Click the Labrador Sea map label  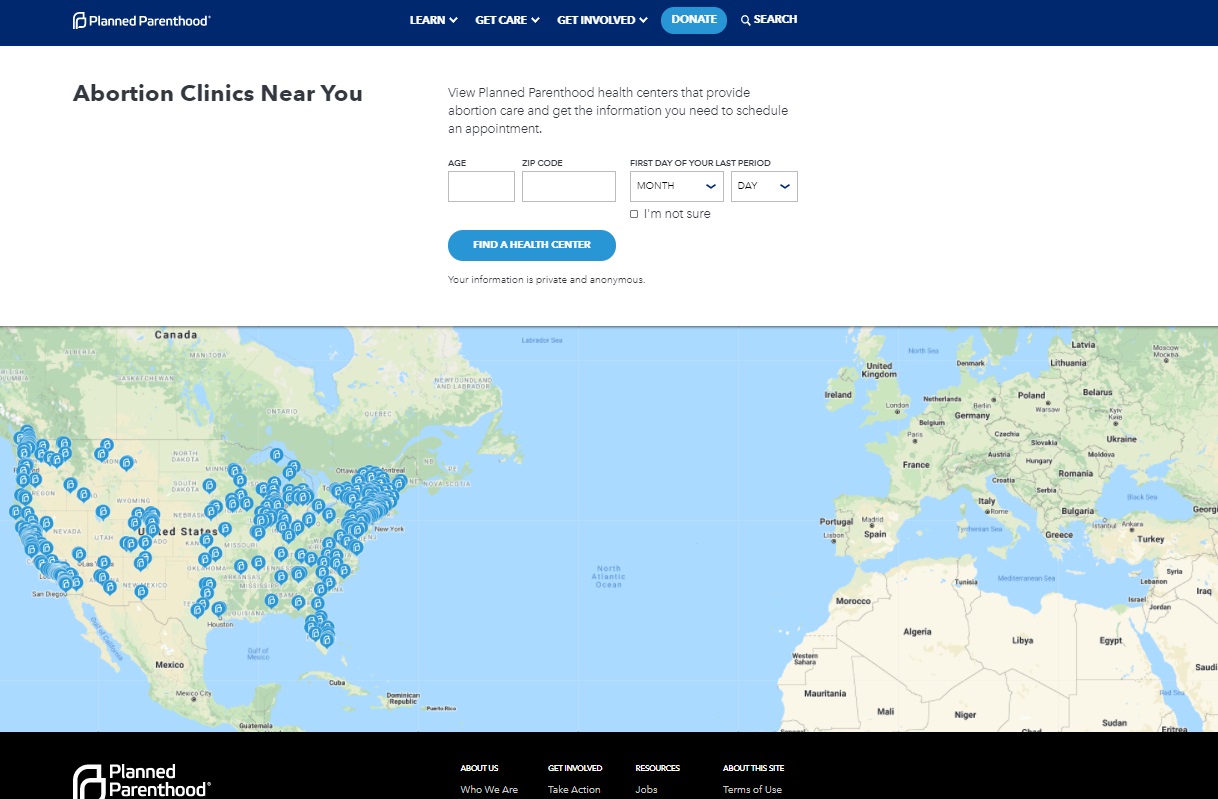coord(542,341)
